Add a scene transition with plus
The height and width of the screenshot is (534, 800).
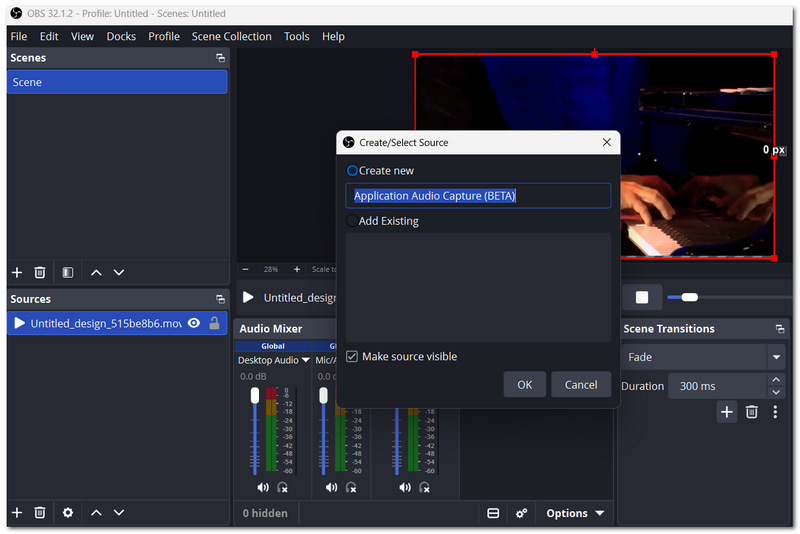click(727, 412)
